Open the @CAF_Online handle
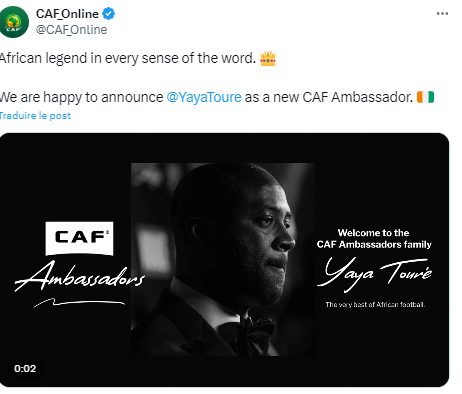Screen dimensions: 462x394 point(71,30)
